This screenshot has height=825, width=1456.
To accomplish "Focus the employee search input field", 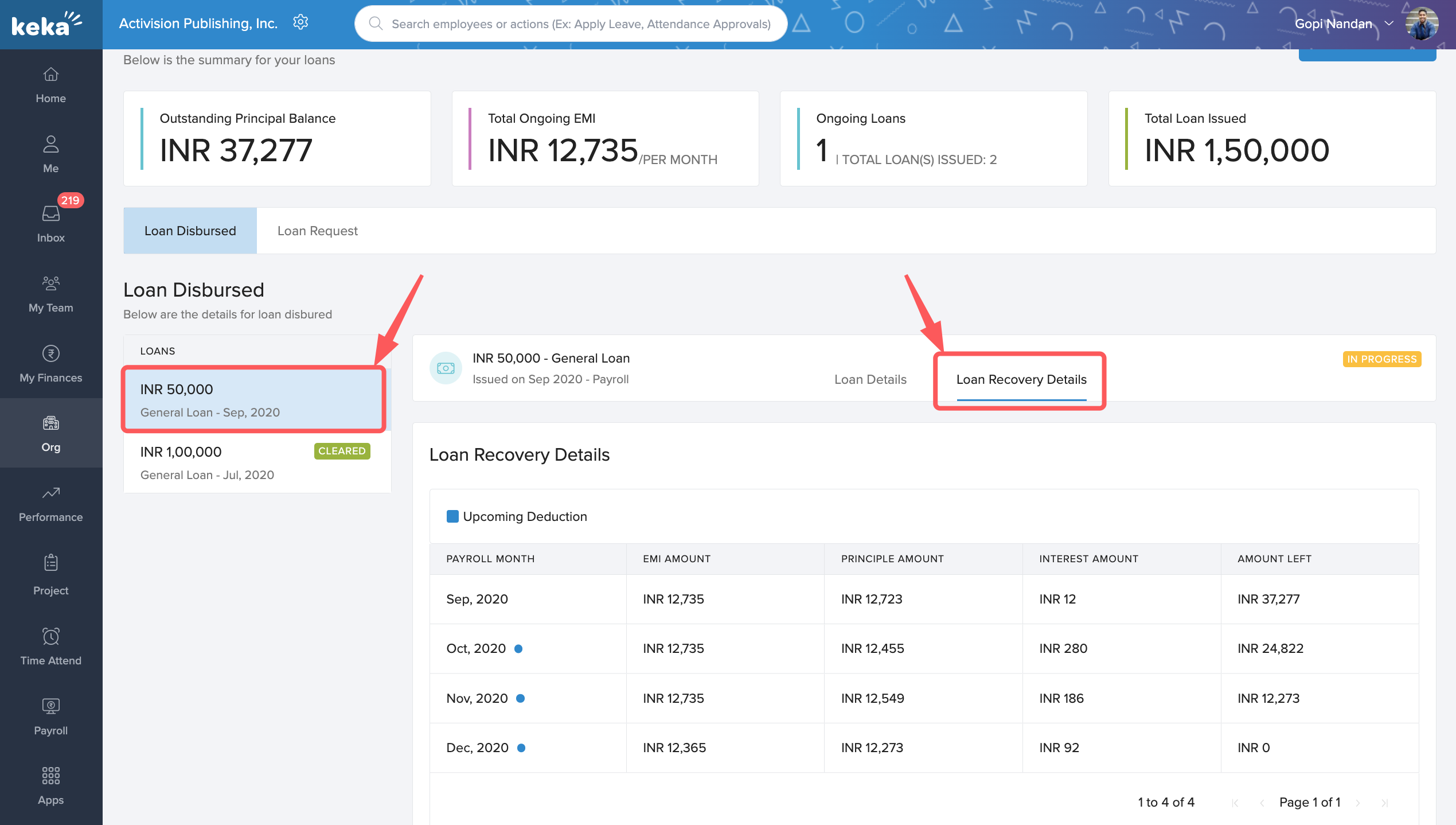I will 580,24.
